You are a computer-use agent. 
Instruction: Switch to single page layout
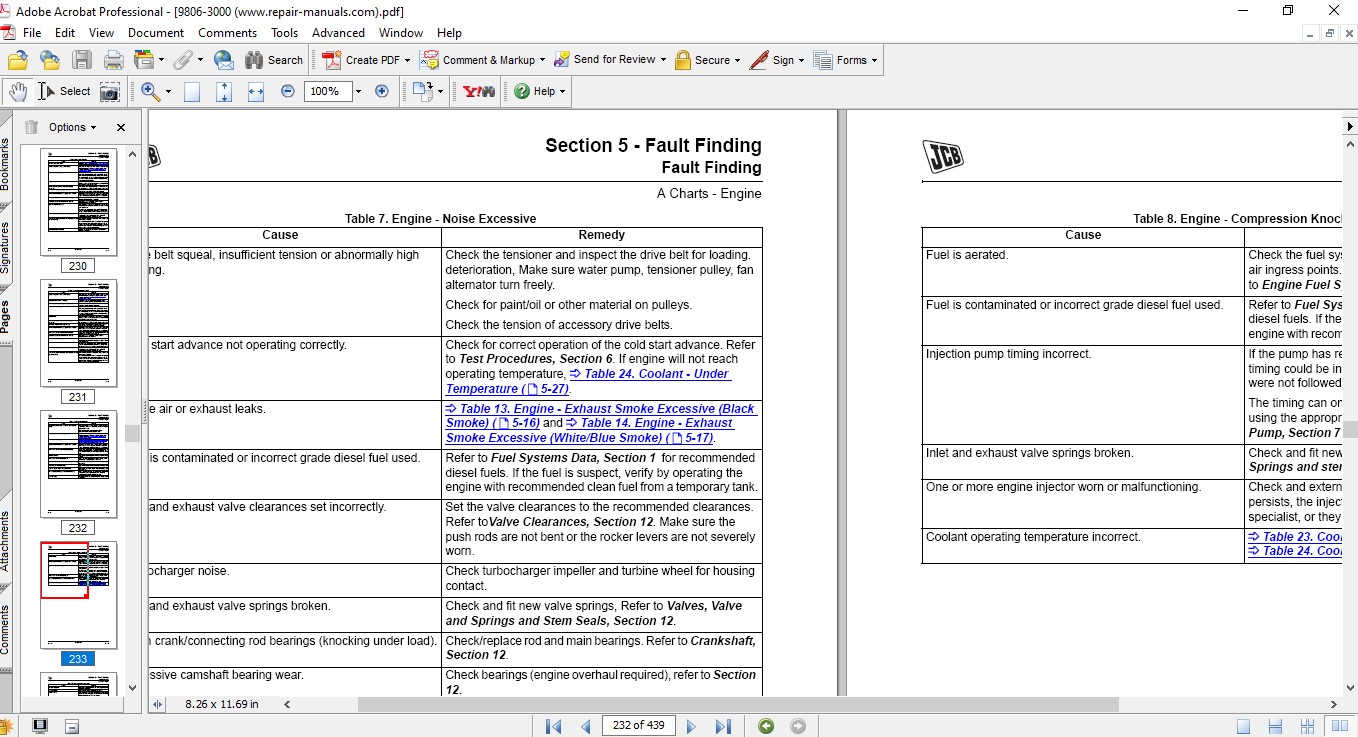[x=1243, y=726]
